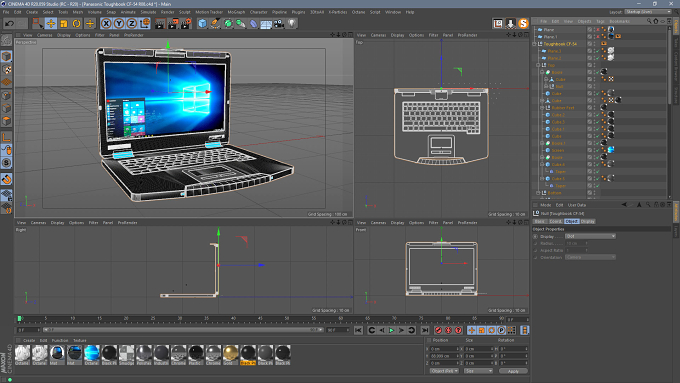Click Make Editable icon in left palette

pos(7,40)
